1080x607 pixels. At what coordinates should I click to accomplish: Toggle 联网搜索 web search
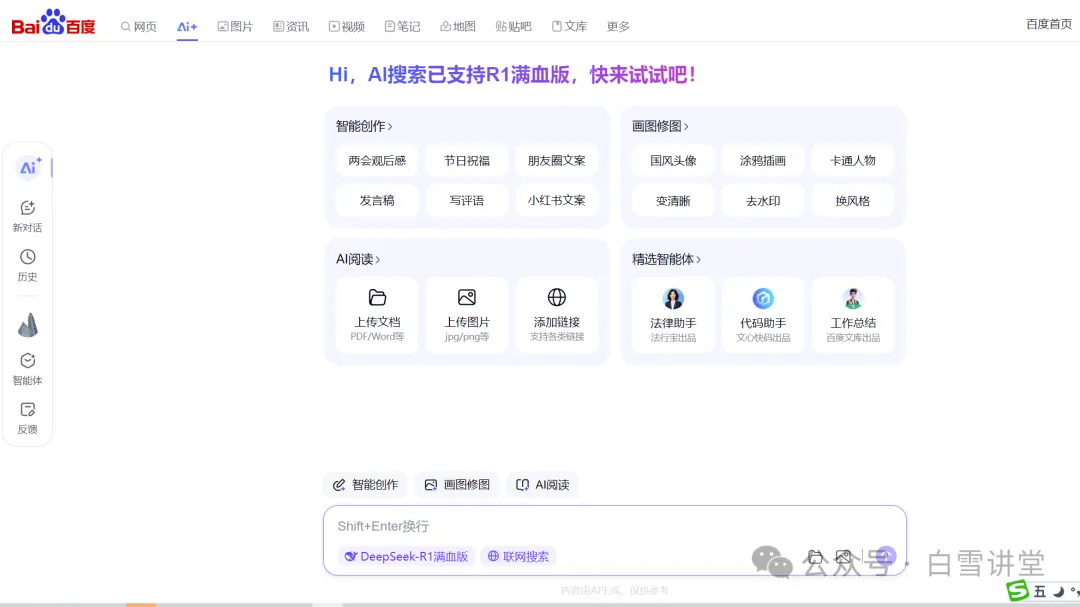pyautogui.click(x=519, y=556)
